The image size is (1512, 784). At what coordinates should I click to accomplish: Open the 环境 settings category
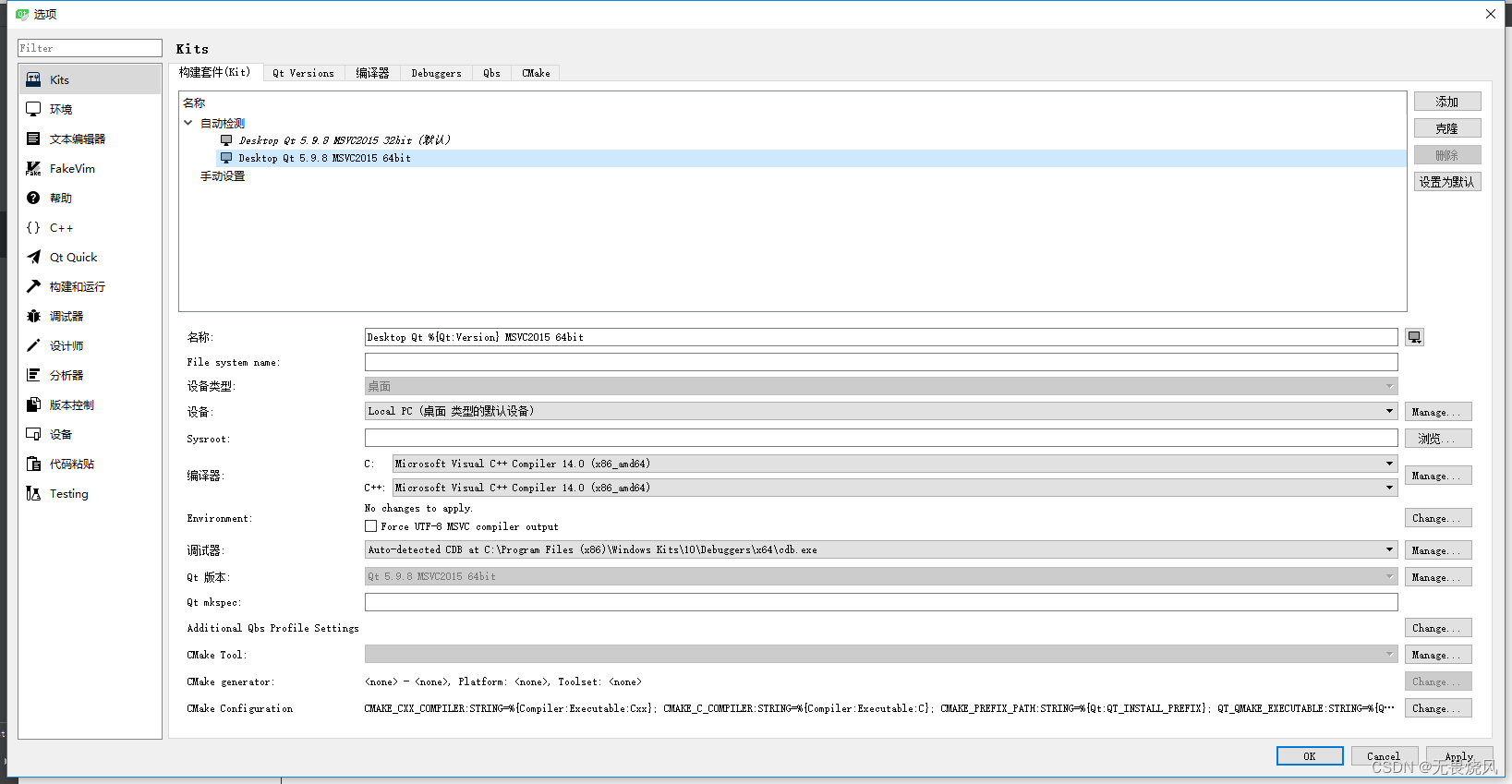coord(90,109)
